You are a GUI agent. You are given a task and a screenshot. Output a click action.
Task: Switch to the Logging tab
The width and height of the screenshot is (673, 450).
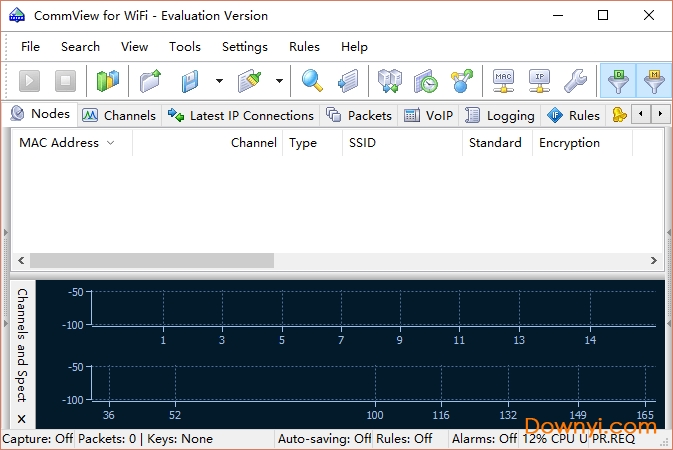point(500,116)
